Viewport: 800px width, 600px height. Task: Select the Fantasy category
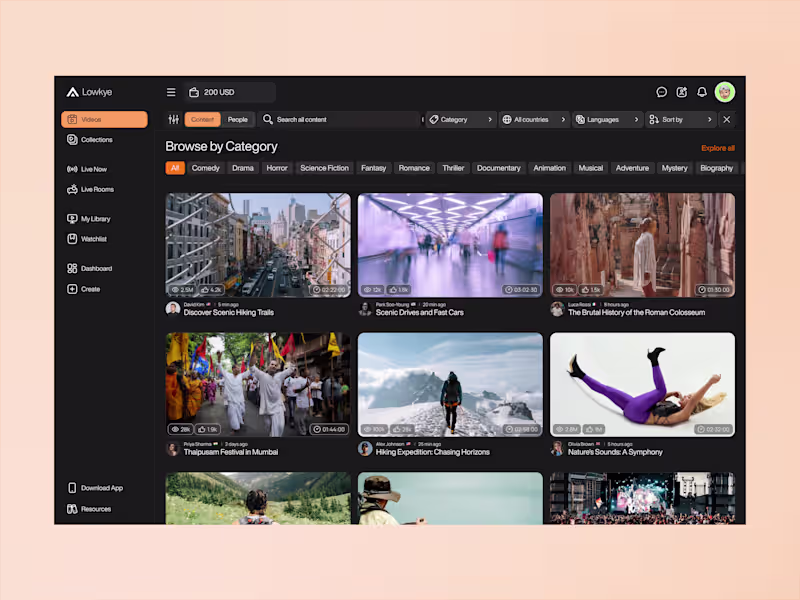point(373,168)
